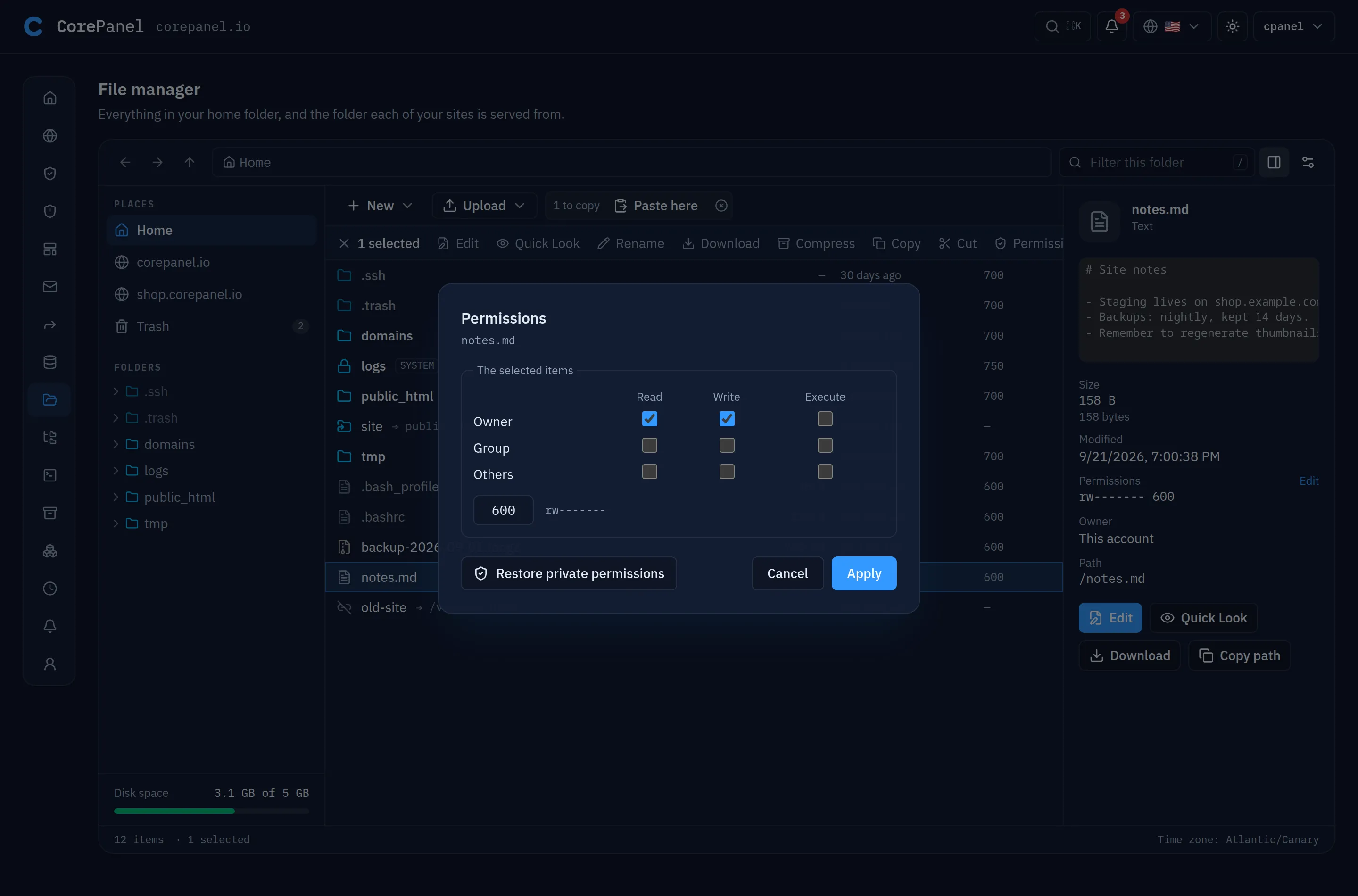
Task: Open the database sidebar icon
Action: (x=50, y=362)
